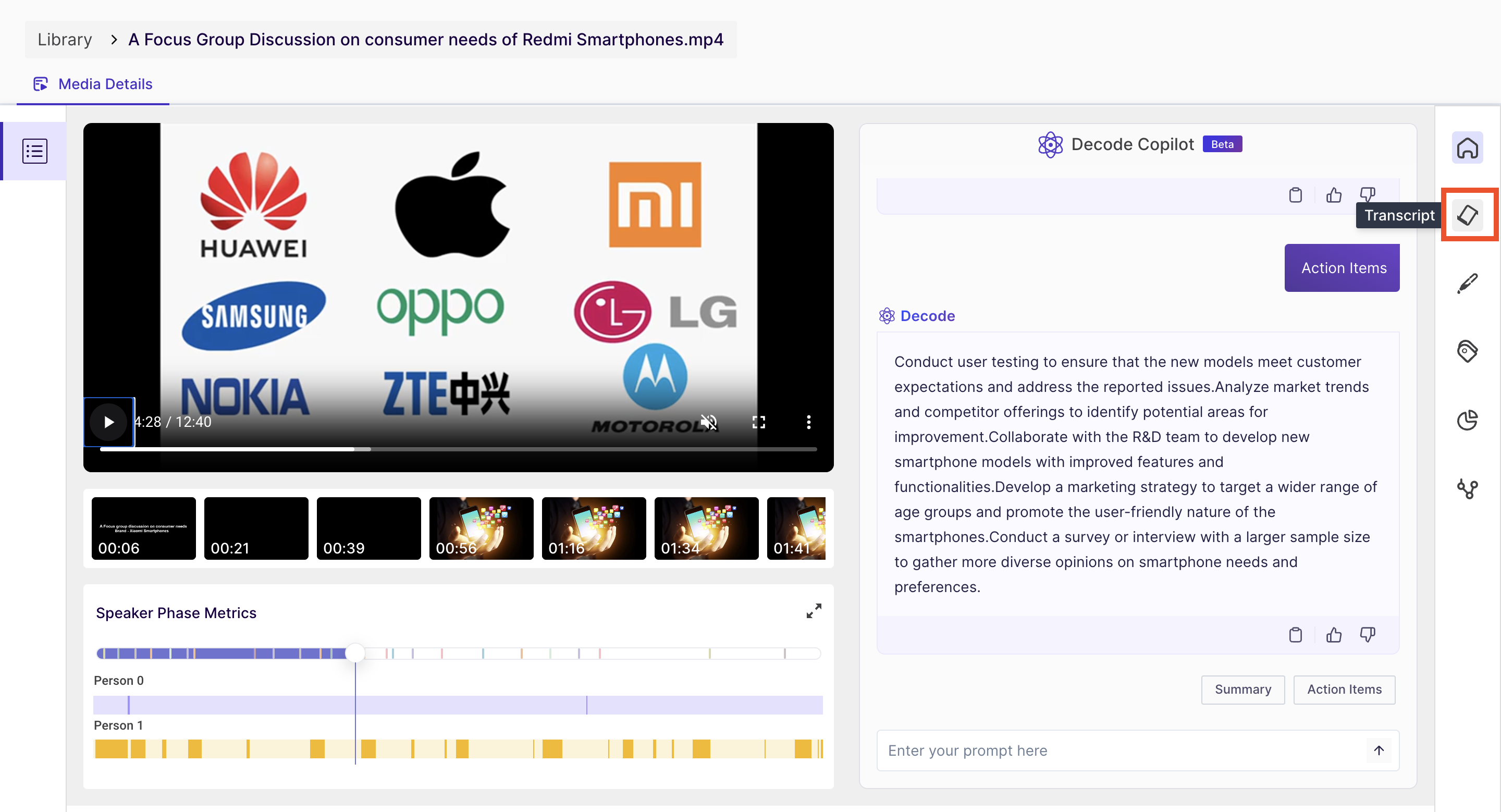Click the Media Details tab icon
1501x812 pixels.
click(x=40, y=84)
